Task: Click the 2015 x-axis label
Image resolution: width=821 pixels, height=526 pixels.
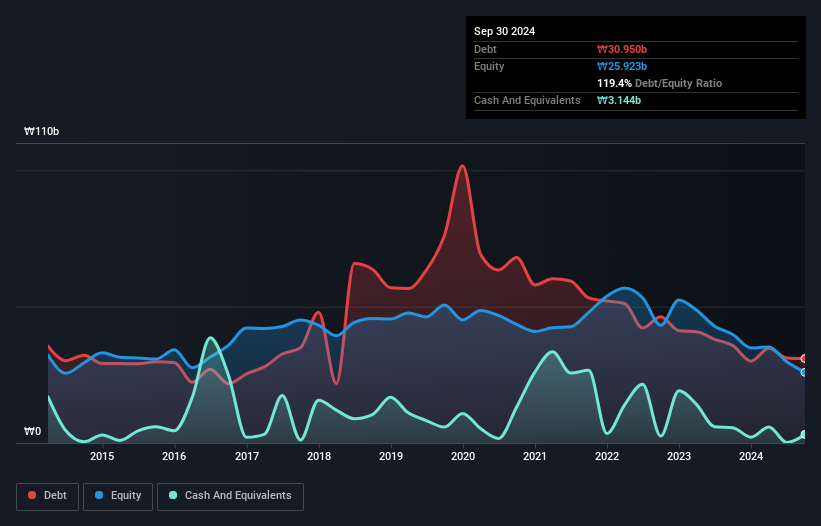Action: (102, 456)
